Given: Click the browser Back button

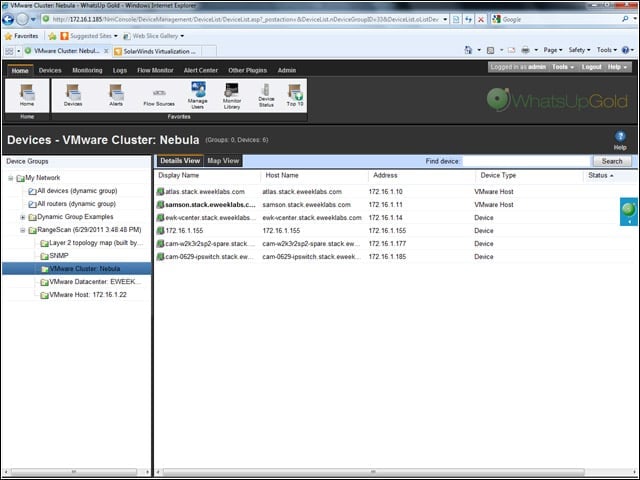Looking at the screenshot, I should 8,19.
